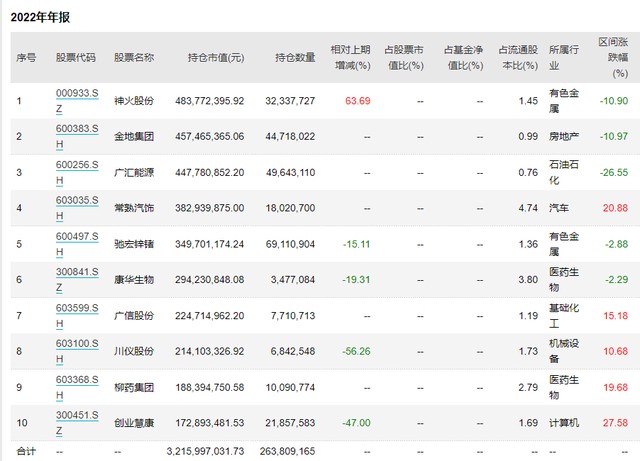Select the 股票名称 column header

pos(134,58)
